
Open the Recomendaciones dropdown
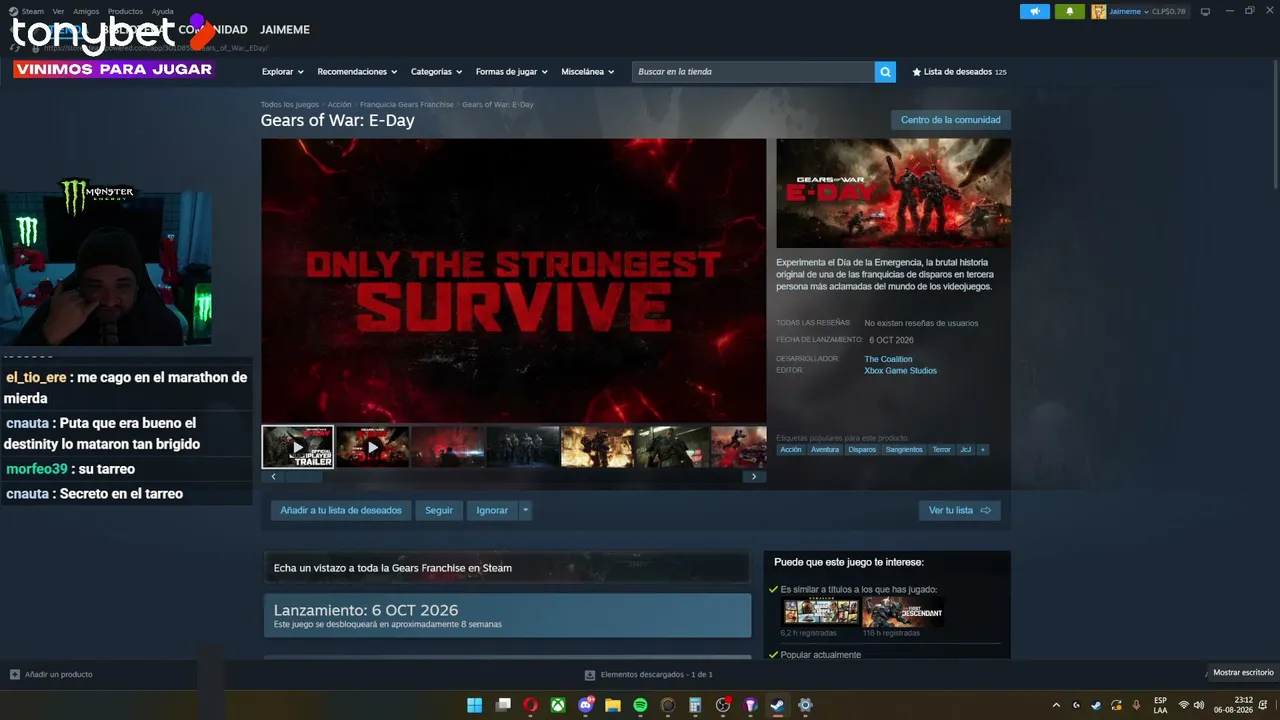357,72
